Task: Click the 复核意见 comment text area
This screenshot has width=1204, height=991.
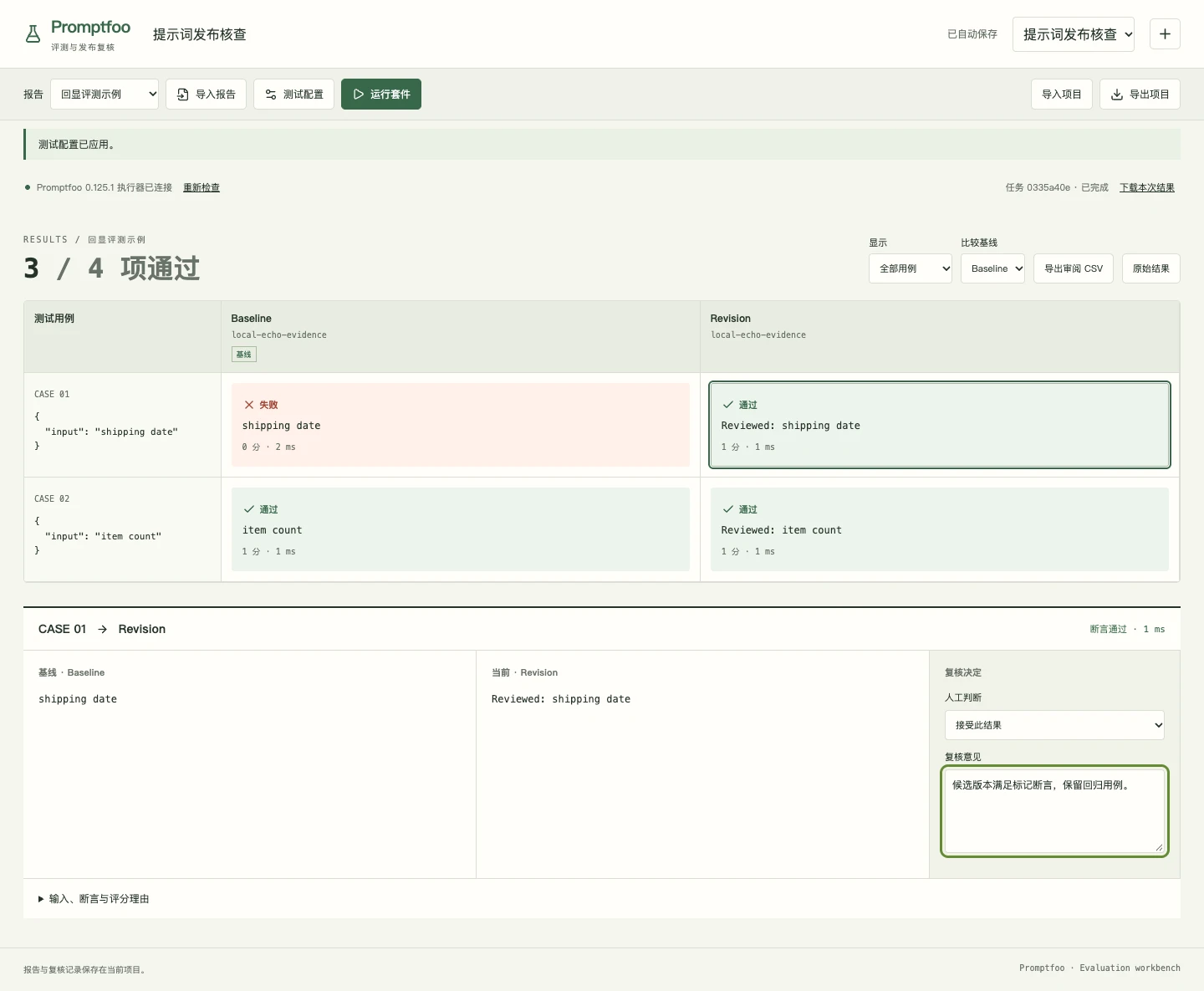Action: tap(1054, 811)
